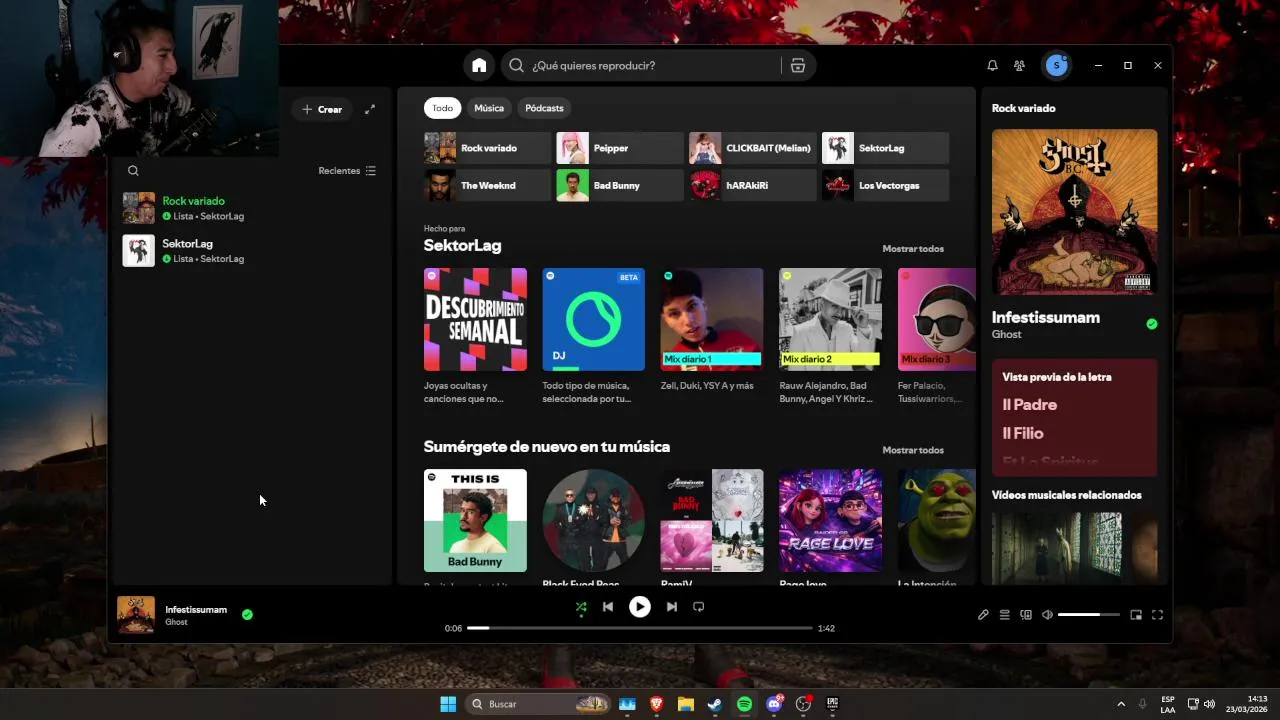Search in your library with the magnifier icon
This screenshot has width=1280, height=720.
pyautogui.click(x=133, y=171)
